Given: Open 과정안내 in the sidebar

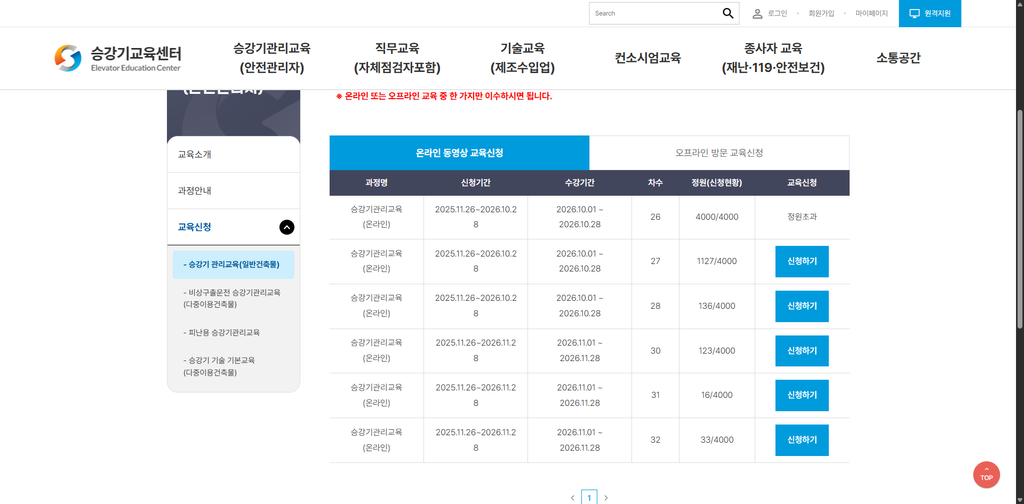Looking at the screenshot, I should (x=234, y=191).
